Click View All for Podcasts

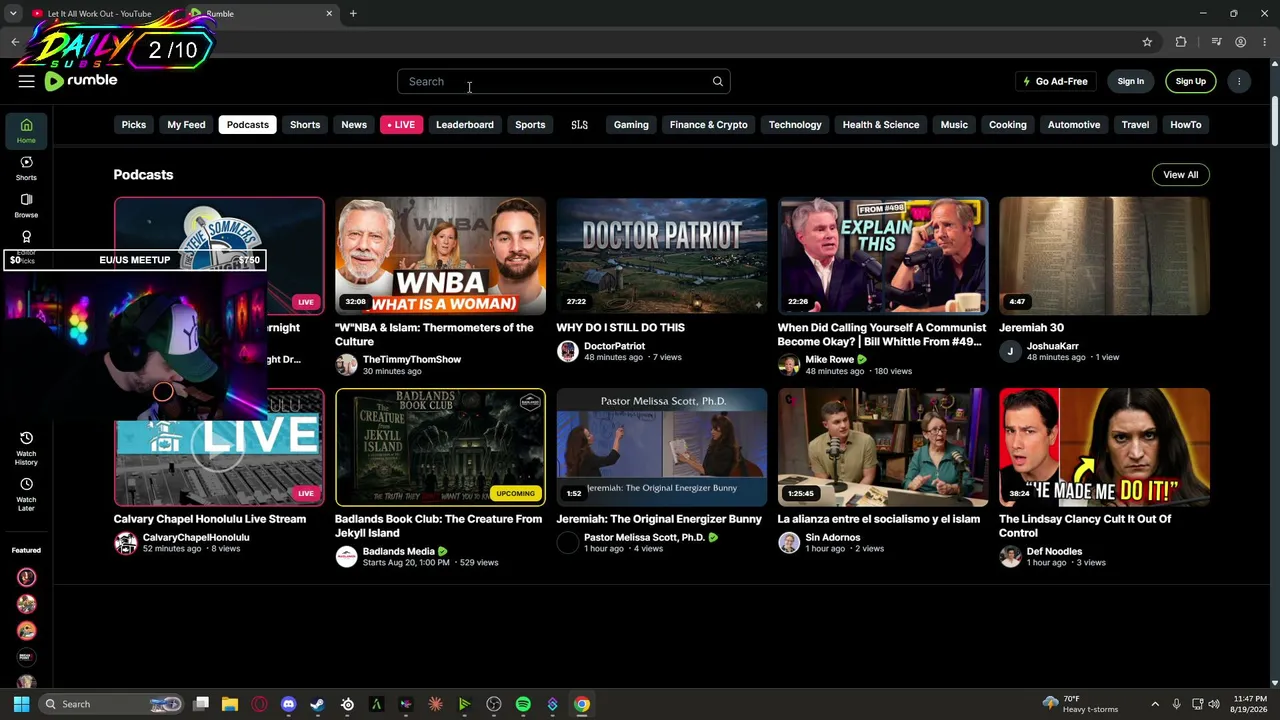coord(1181,175)
